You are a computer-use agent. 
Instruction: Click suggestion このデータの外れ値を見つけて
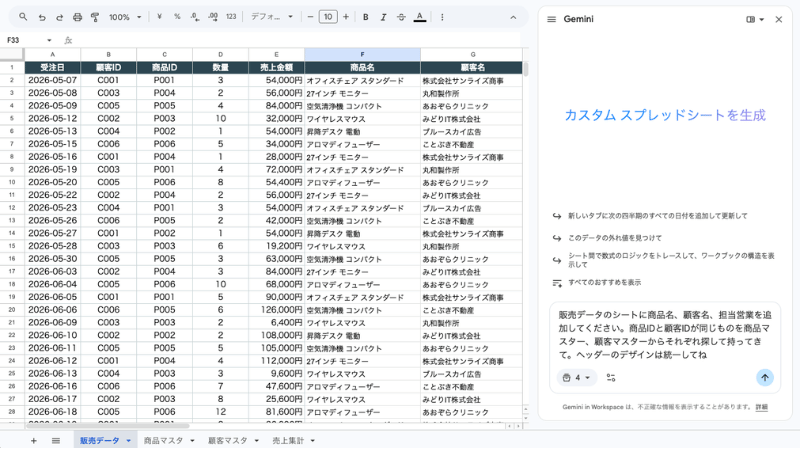click(x=615, y=238)
